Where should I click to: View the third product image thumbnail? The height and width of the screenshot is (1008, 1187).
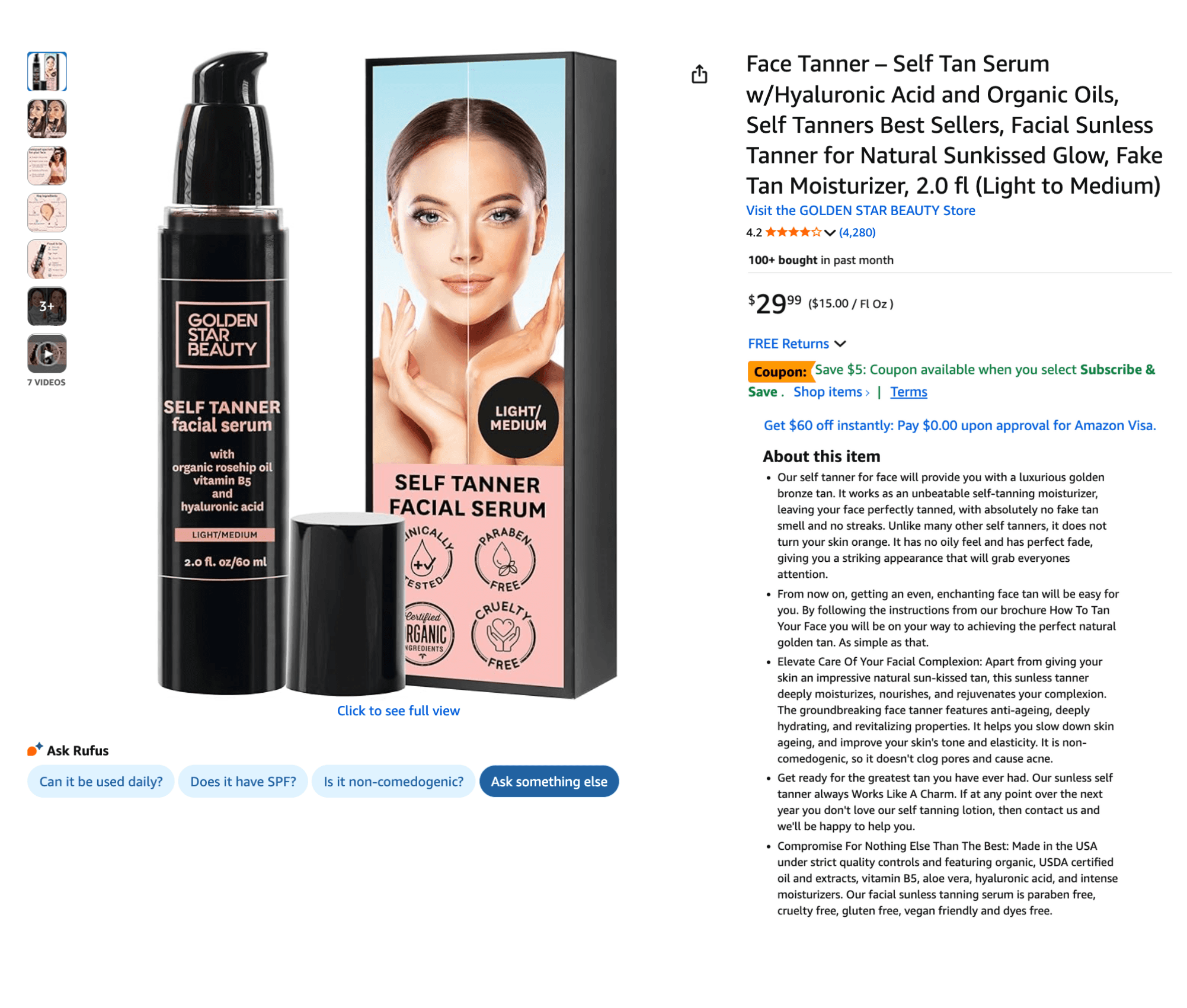[47, 165]
